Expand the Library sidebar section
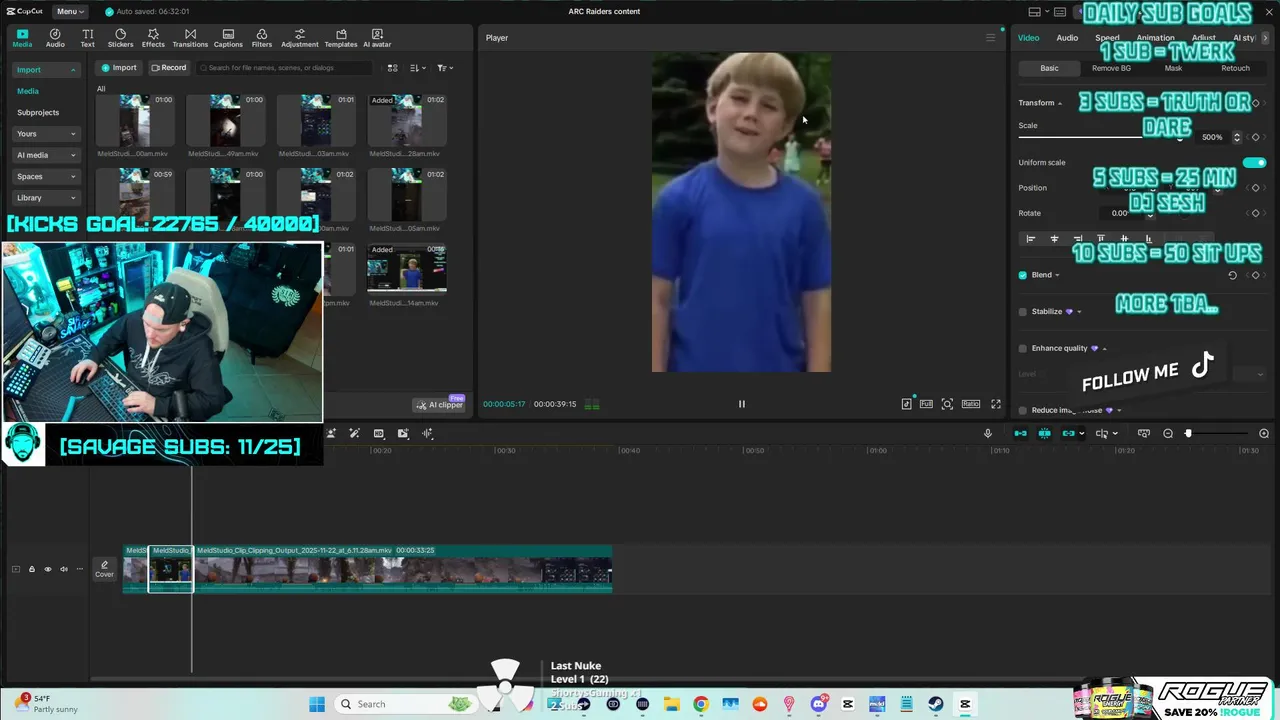Viewport: 1280px width, 720px height. (x=46, y=198)
